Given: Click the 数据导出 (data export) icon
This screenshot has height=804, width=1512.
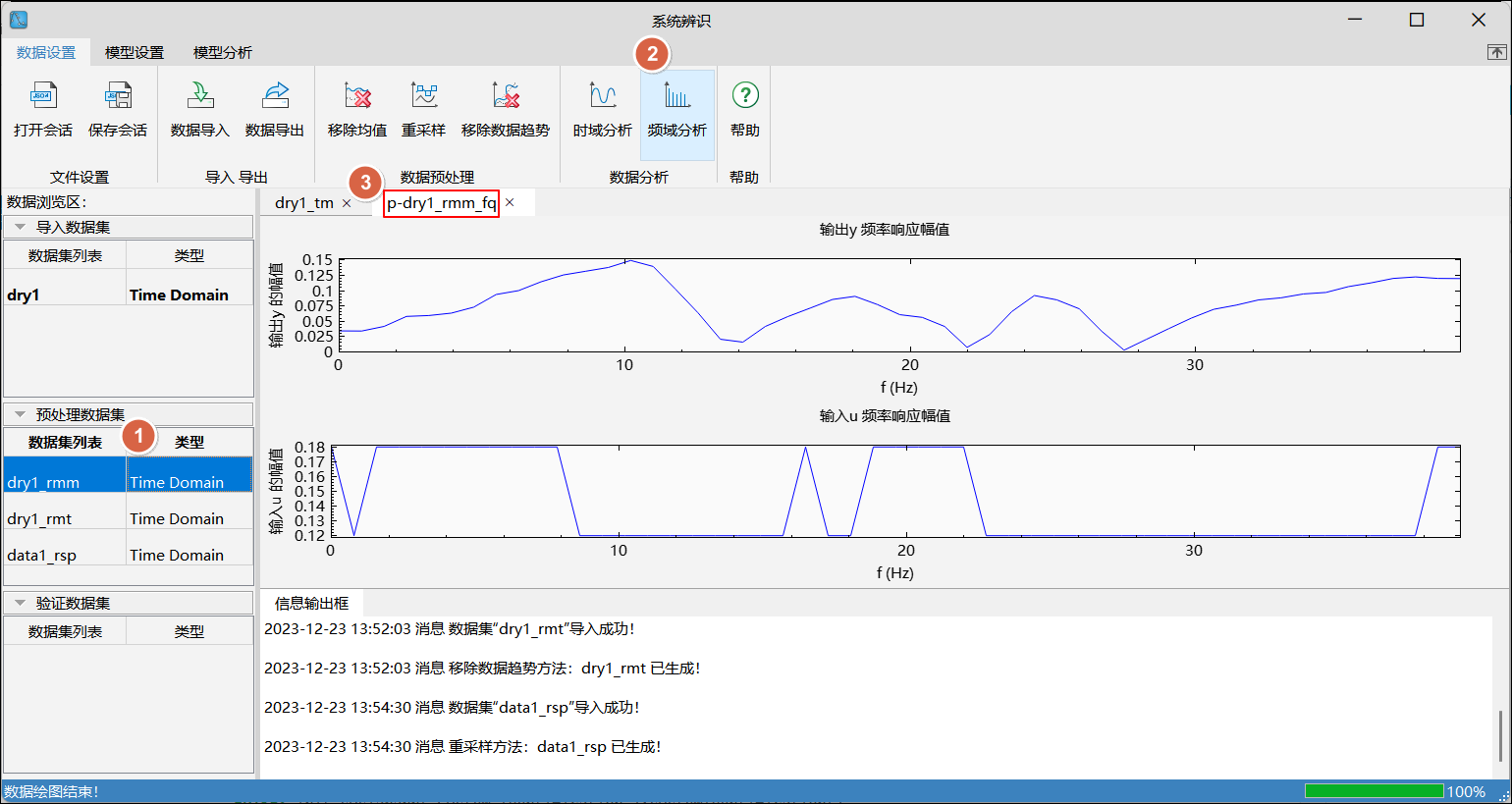Looking at the screenshot, I should [275, 96].
